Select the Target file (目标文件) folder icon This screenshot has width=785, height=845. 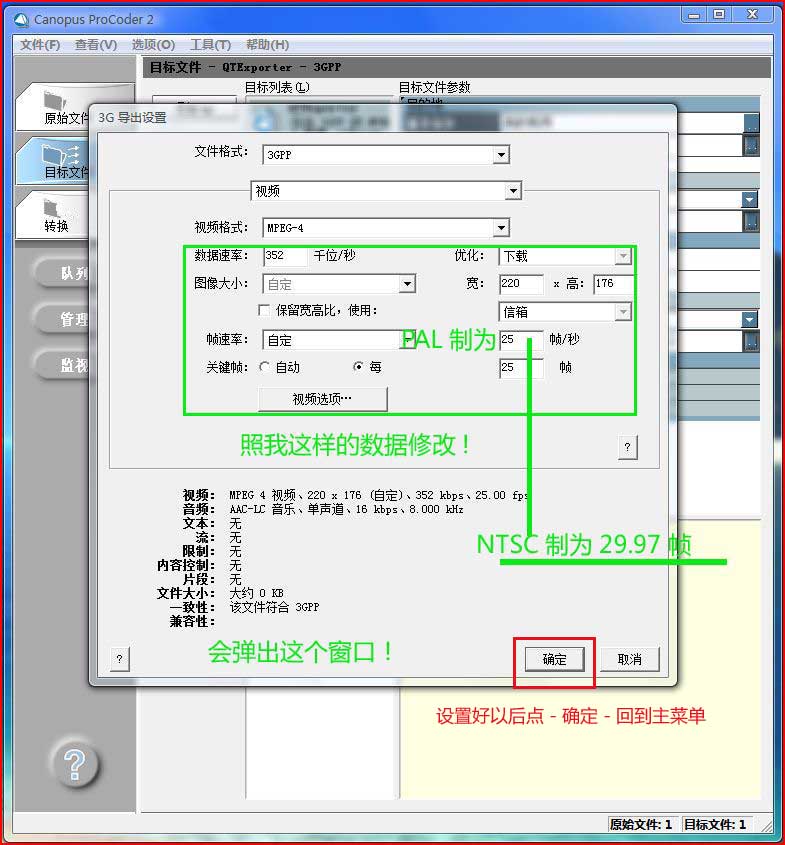click(x=60, y=155)
